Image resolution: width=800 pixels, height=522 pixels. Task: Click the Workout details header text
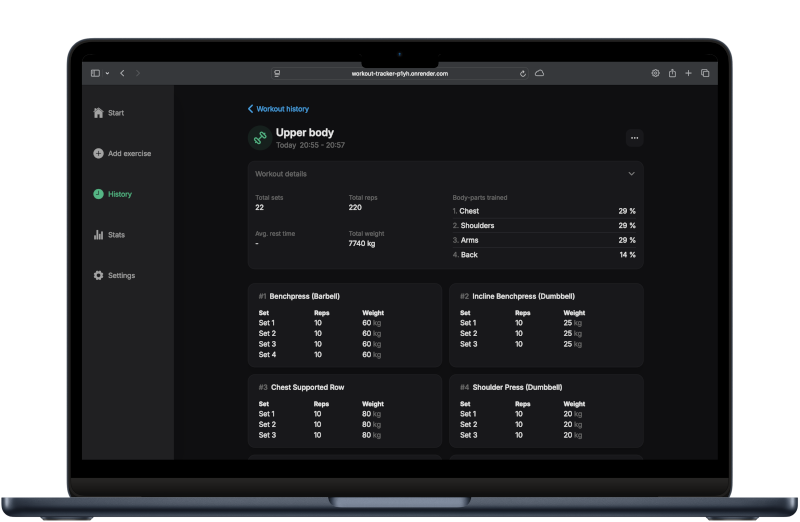(x=281, y=174)
